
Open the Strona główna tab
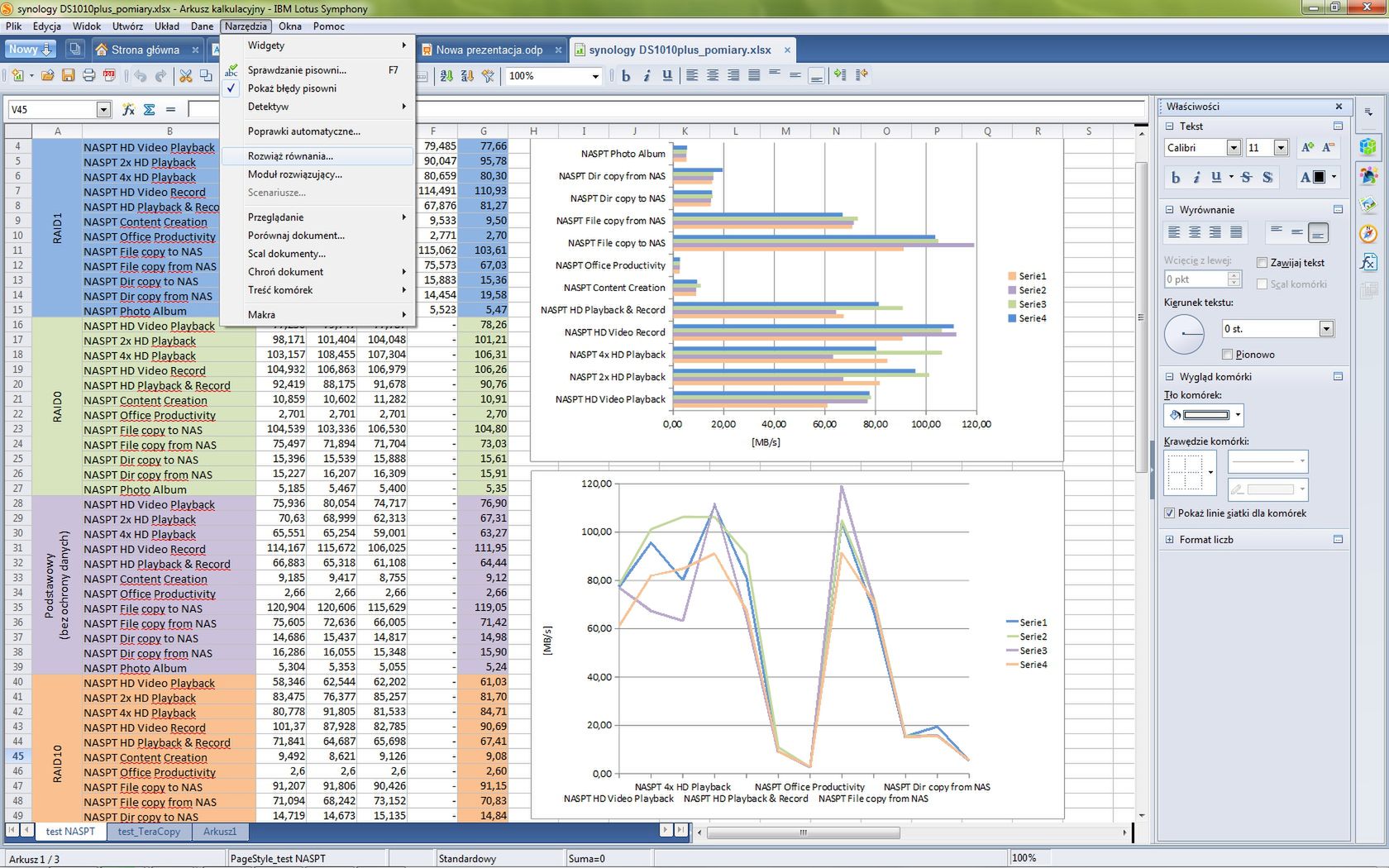click(147, 50)
